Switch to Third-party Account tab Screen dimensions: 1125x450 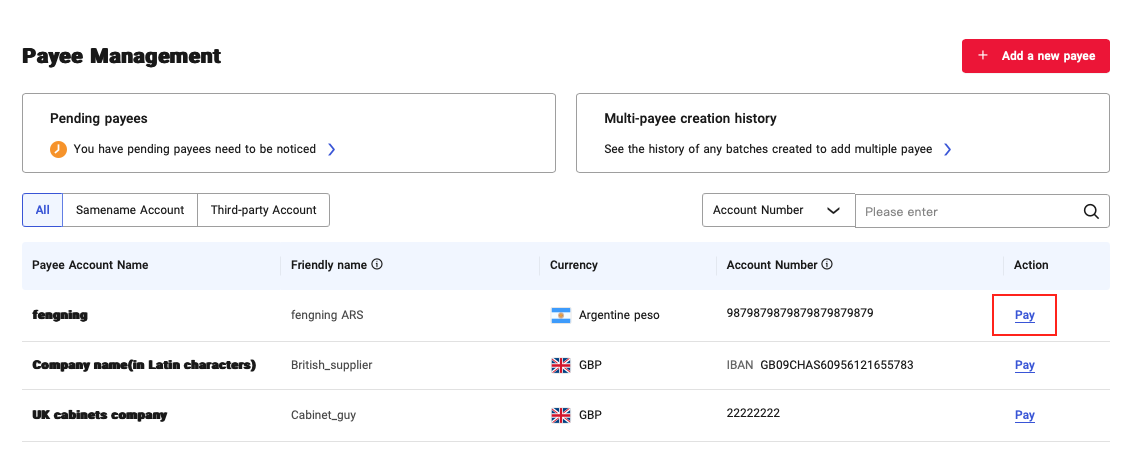coord(263,210)
